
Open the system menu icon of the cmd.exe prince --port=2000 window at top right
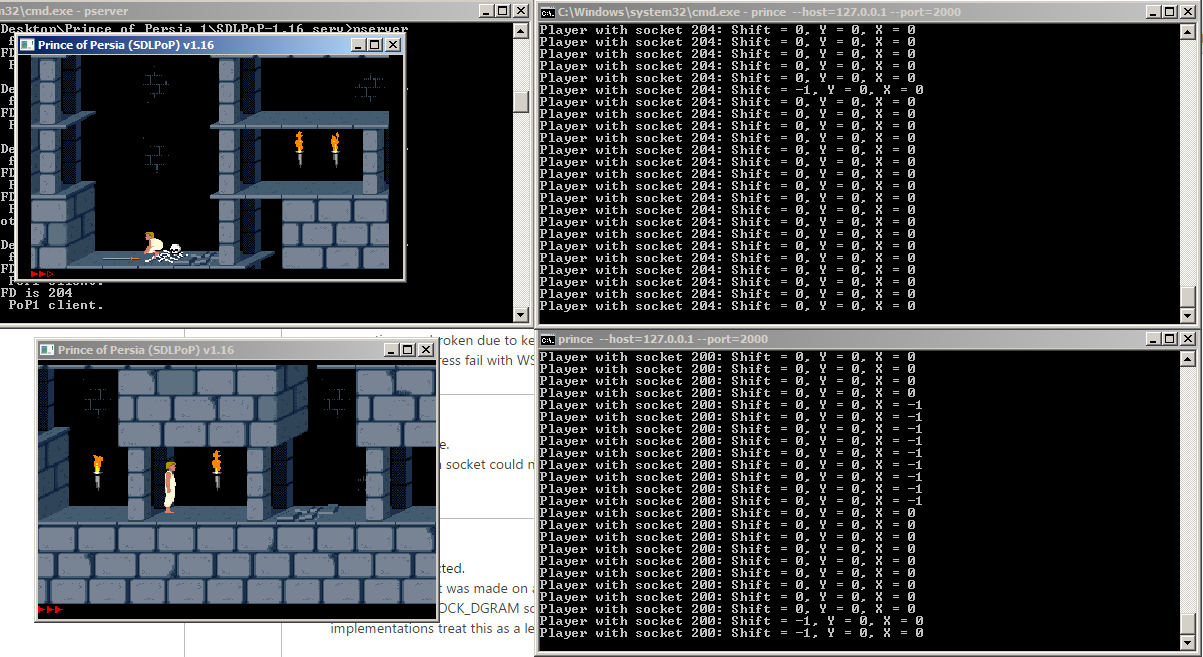tap(548, 11)
